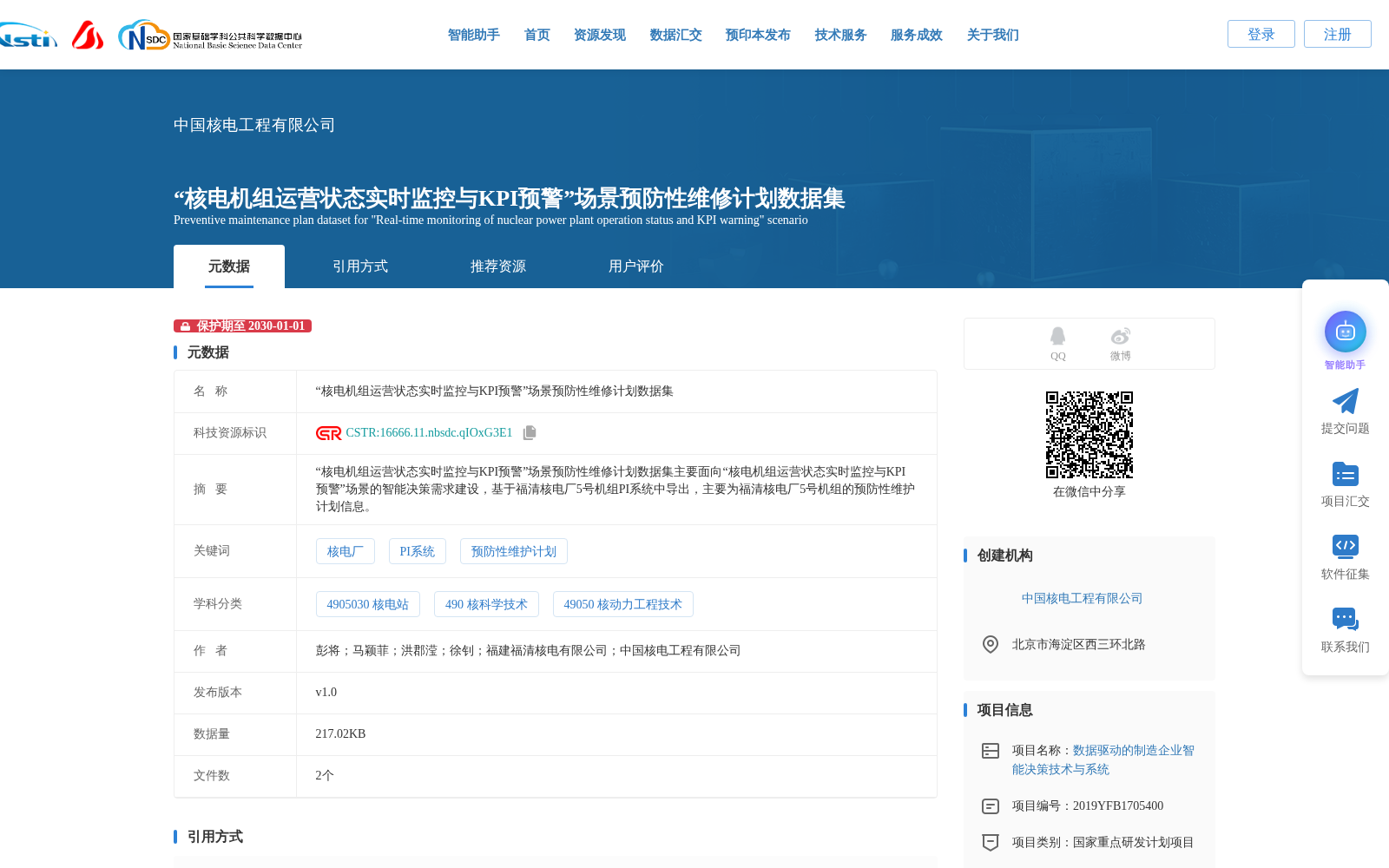Click the project category badge icon

click(x=991, y=842)
